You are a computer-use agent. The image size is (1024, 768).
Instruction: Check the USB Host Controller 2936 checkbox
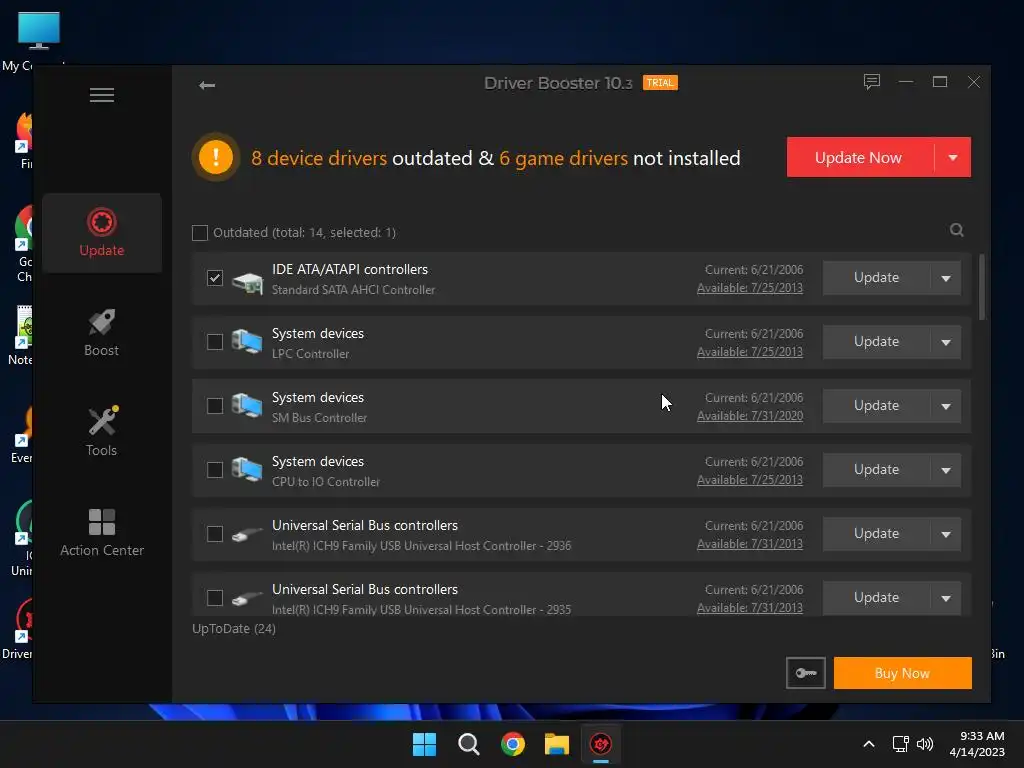215,534
